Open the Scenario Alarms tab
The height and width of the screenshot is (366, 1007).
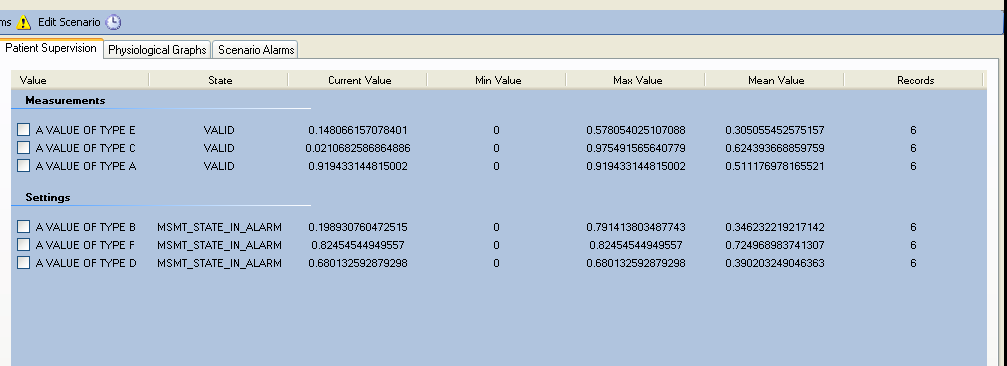(x=256, y=49)
